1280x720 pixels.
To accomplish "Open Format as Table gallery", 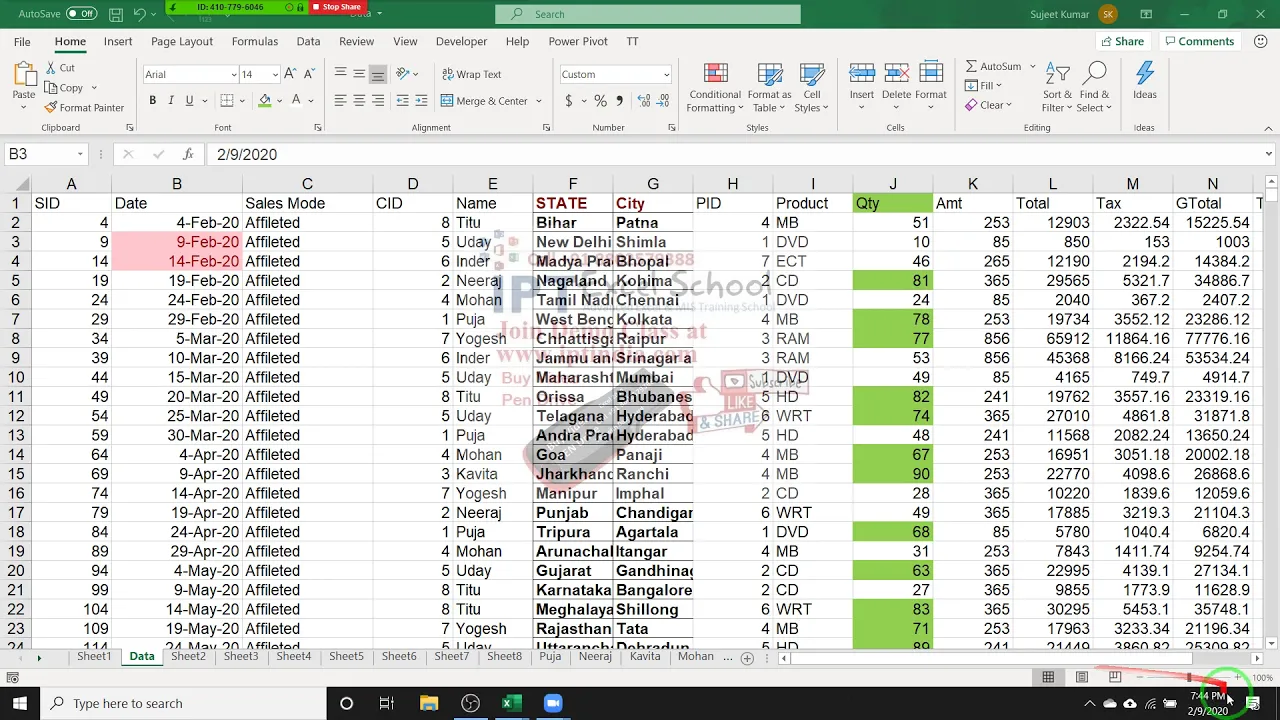I will [x=769, y=88].
